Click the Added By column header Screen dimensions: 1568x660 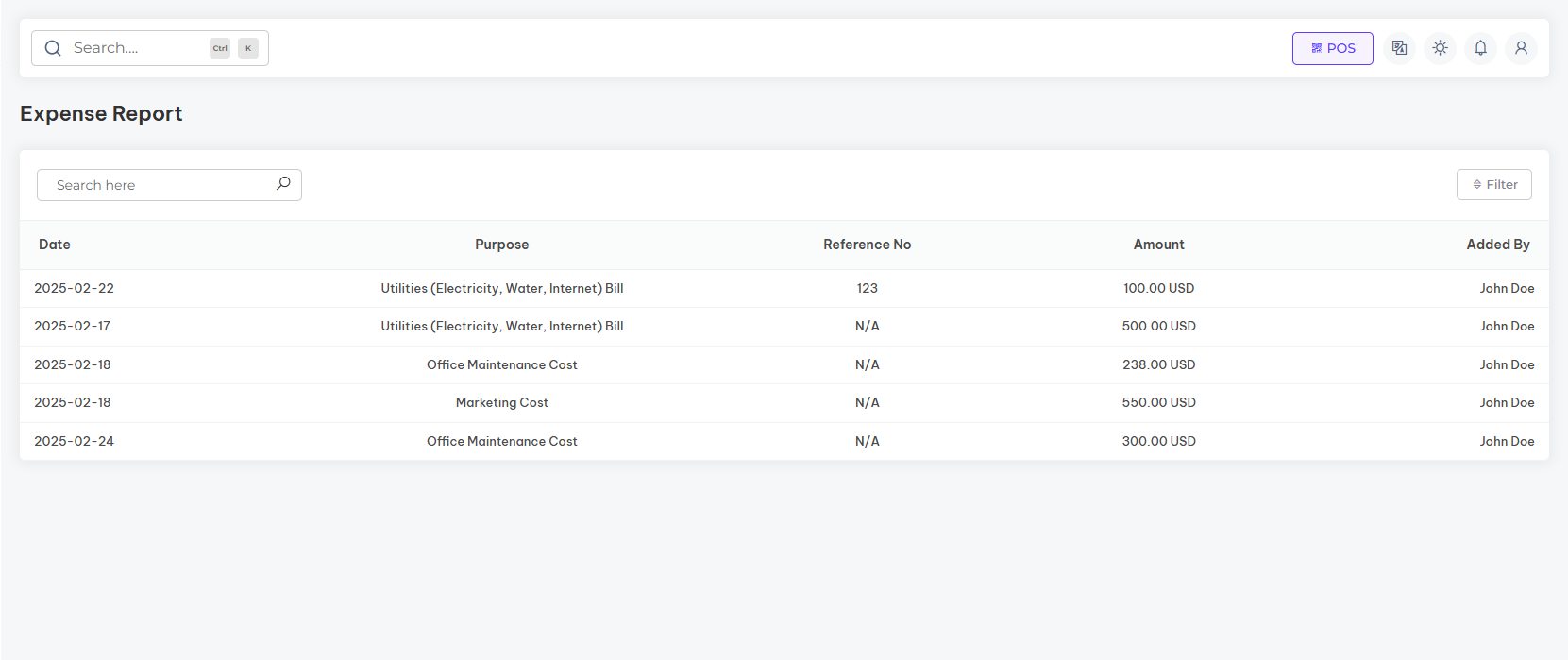1497,245
